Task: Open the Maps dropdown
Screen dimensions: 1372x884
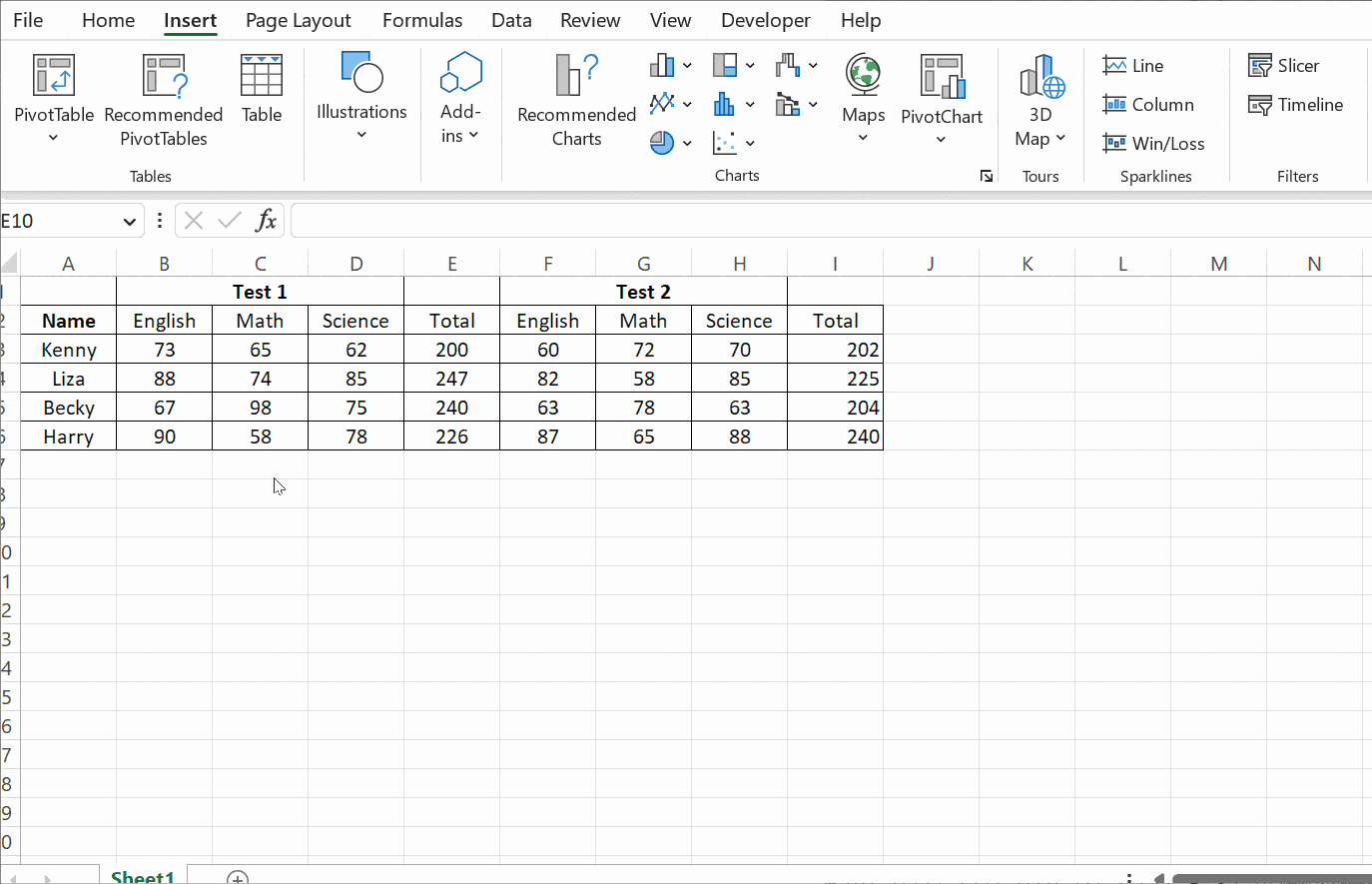Action: (863, 137)
